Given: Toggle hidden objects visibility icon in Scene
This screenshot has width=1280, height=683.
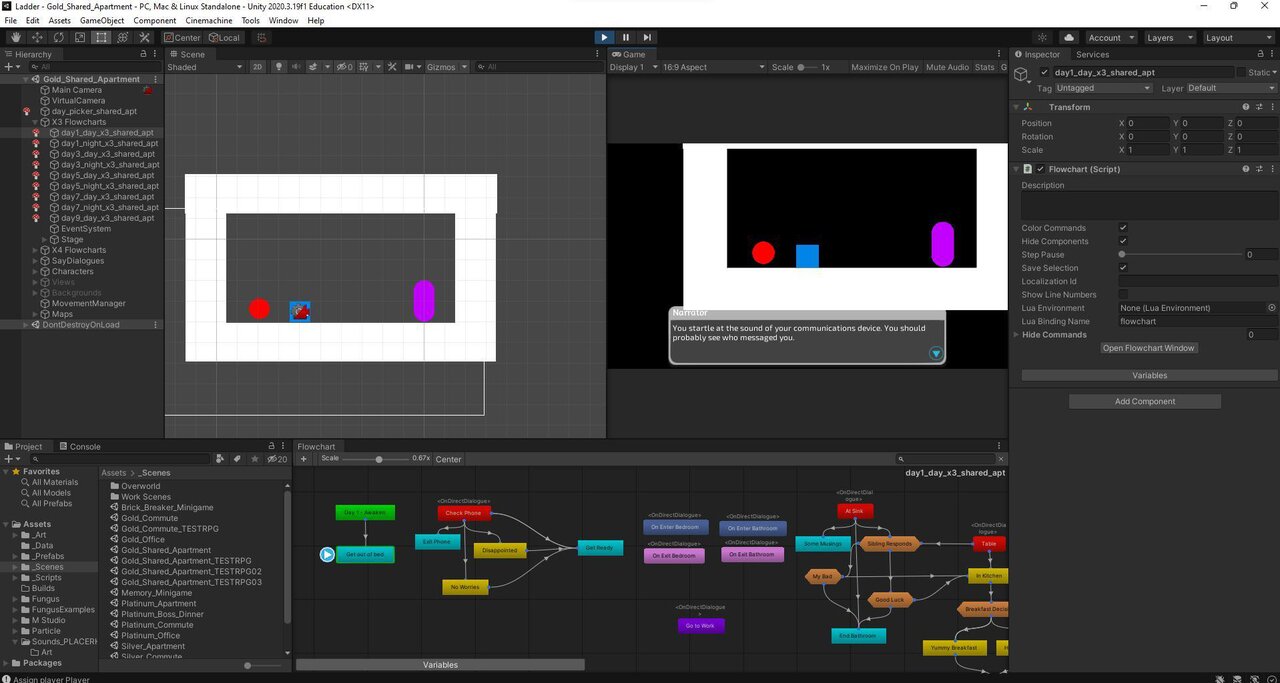Looking at the screenshot, I should [345, 67].
